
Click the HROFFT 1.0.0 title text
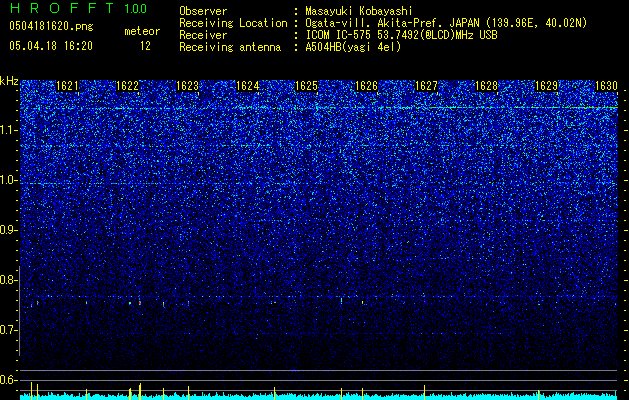(x=79, y=8)
